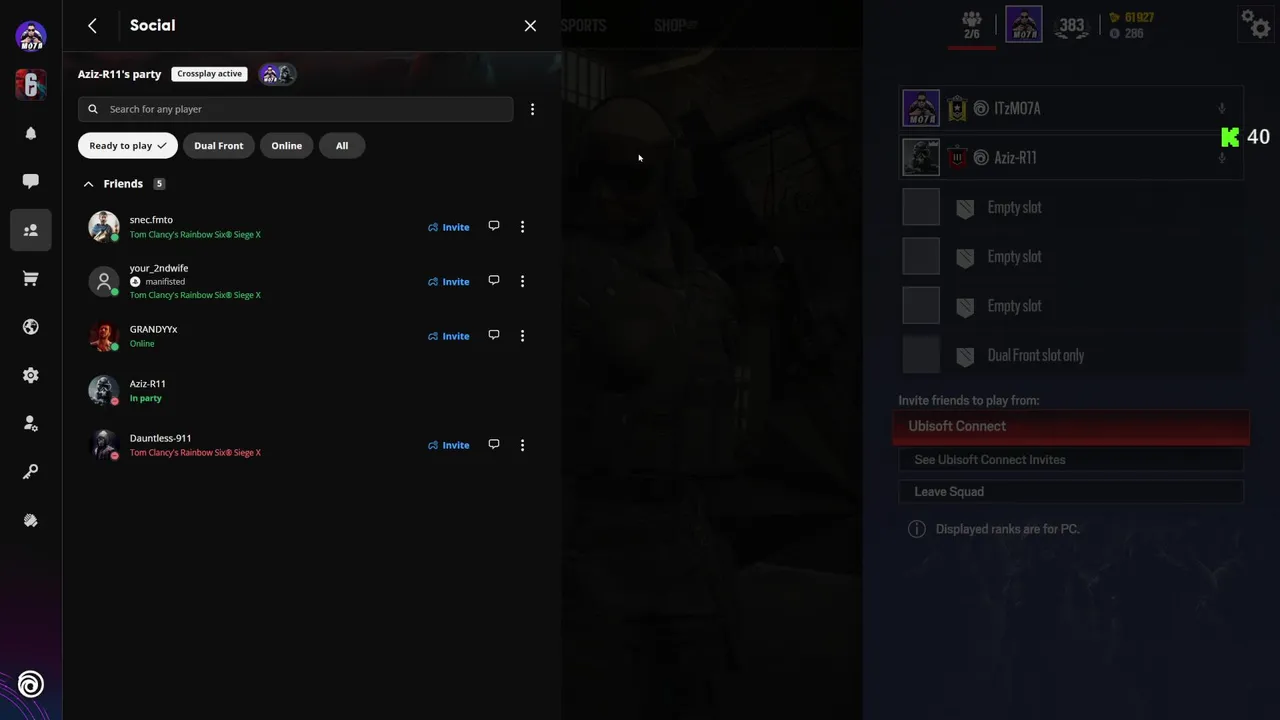Image resolution: width=1280 pixels, height=720 pixels.
Task: Open more options next to search bar
Action: [532, 109]
